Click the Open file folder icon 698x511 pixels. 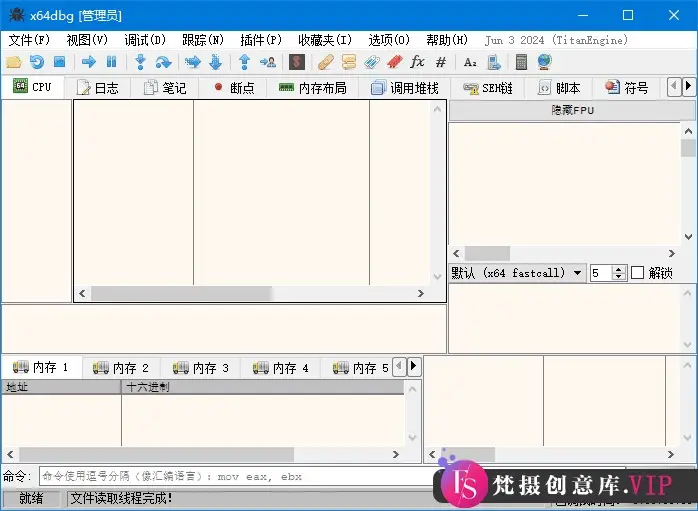(x=14, y=62)
